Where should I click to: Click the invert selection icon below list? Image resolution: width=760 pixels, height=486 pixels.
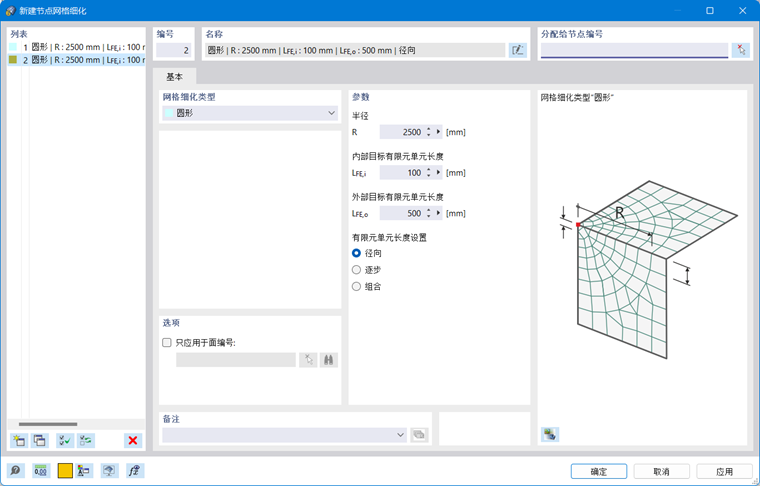tap(86, 440)
